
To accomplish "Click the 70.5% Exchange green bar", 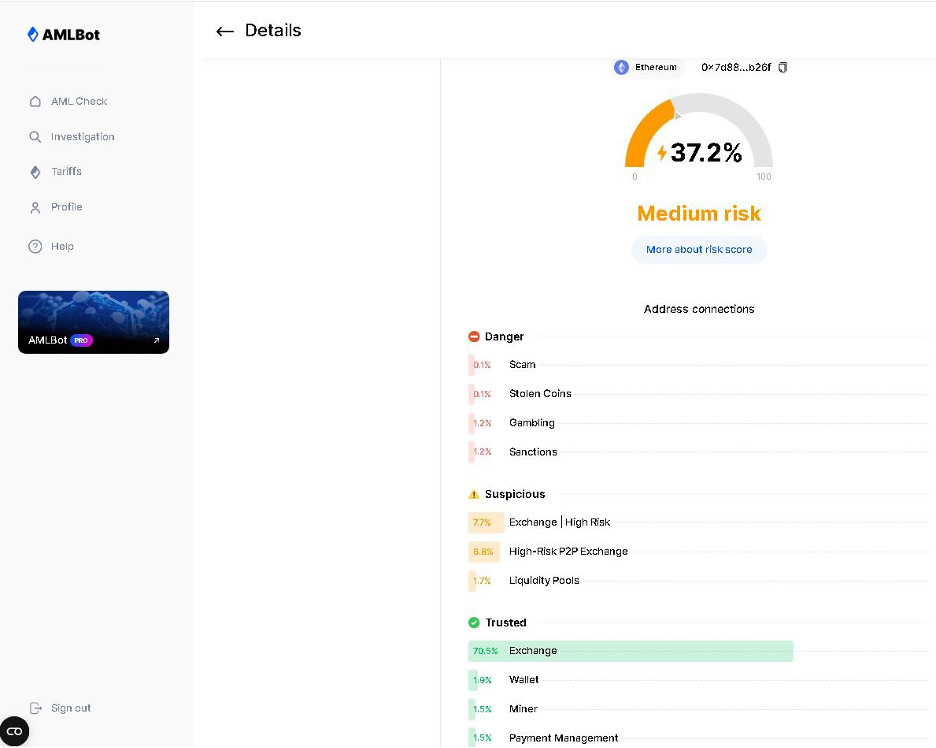I will point(630,651).
